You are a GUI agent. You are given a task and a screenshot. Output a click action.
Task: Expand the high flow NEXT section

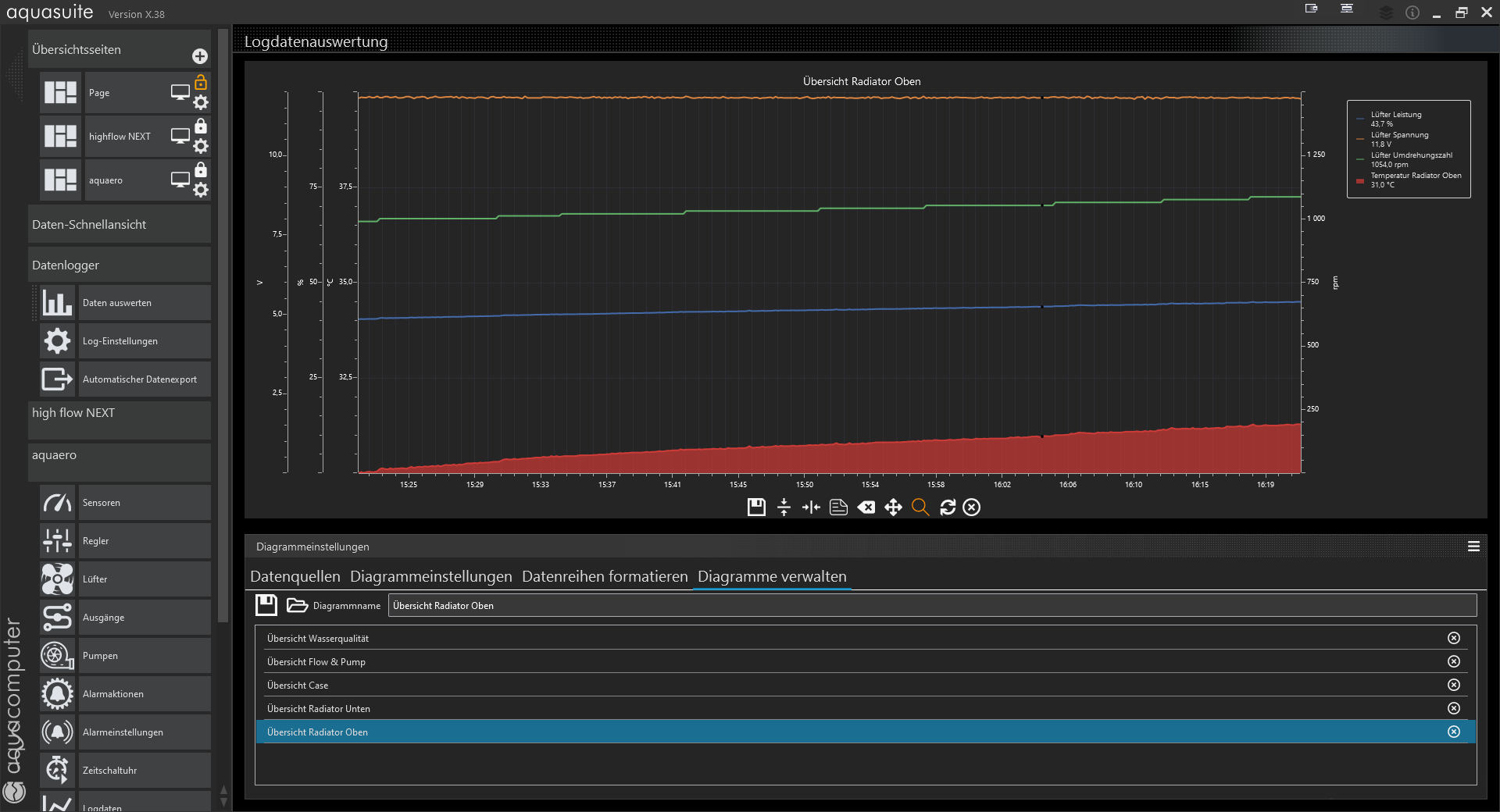click(x=119, y=413)
